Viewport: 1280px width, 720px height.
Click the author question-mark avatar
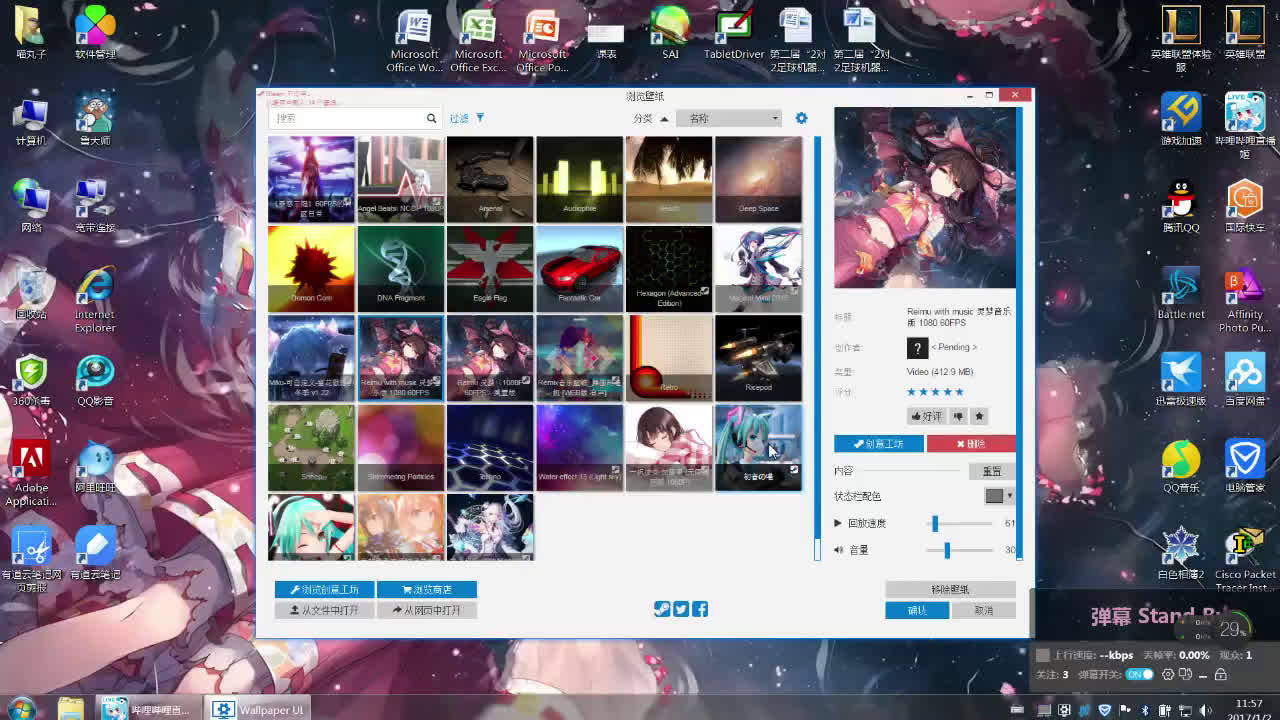pyautogui.click(x=917, y=347)
